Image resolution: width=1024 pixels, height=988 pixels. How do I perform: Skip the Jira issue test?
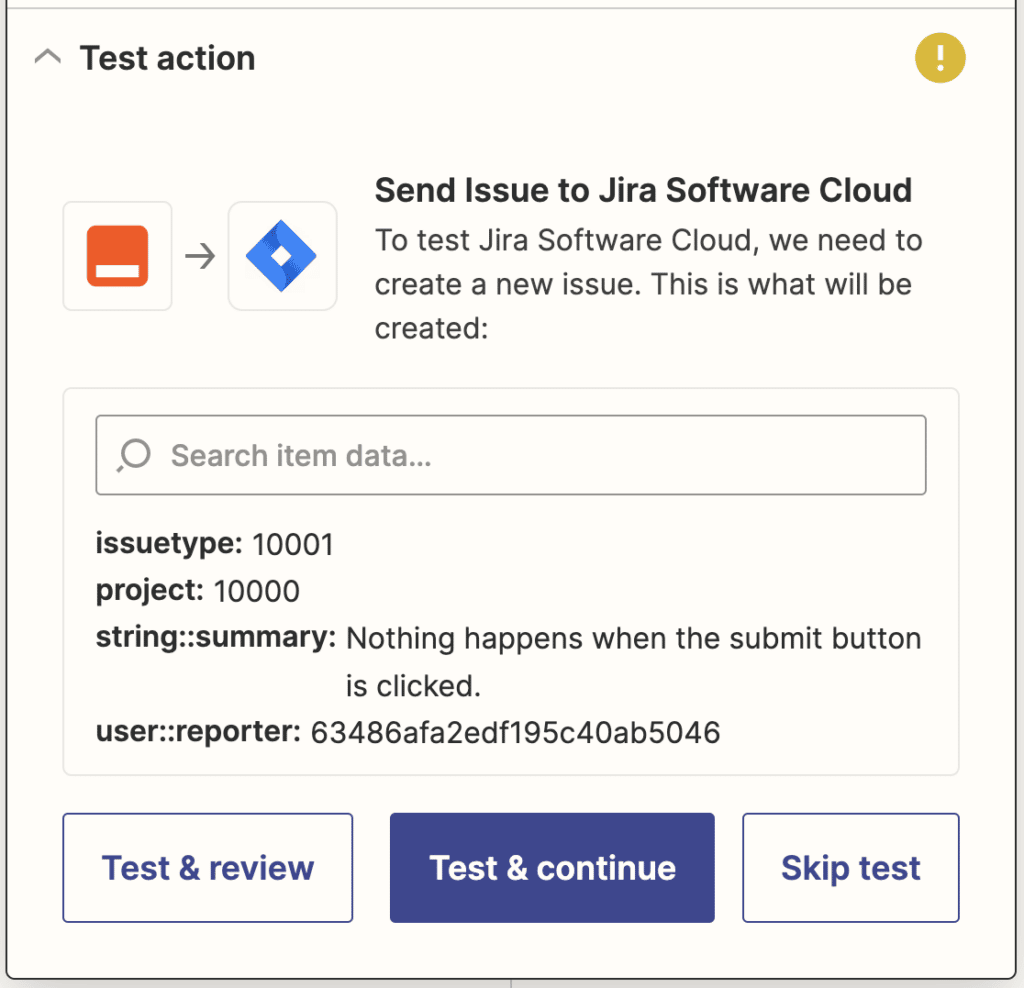[x=850, y=867]
